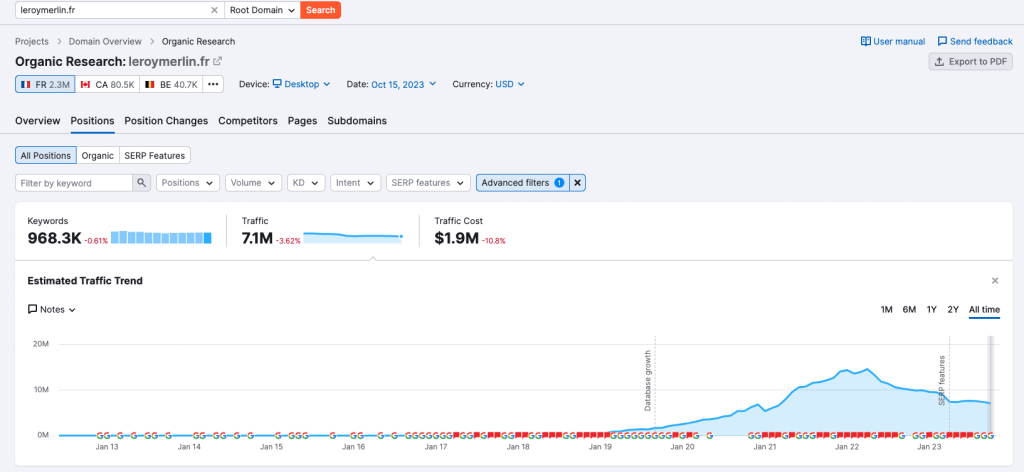Expand the Volume filter dropdown
Screen dimensions: 1024x472
pos(253,183)
